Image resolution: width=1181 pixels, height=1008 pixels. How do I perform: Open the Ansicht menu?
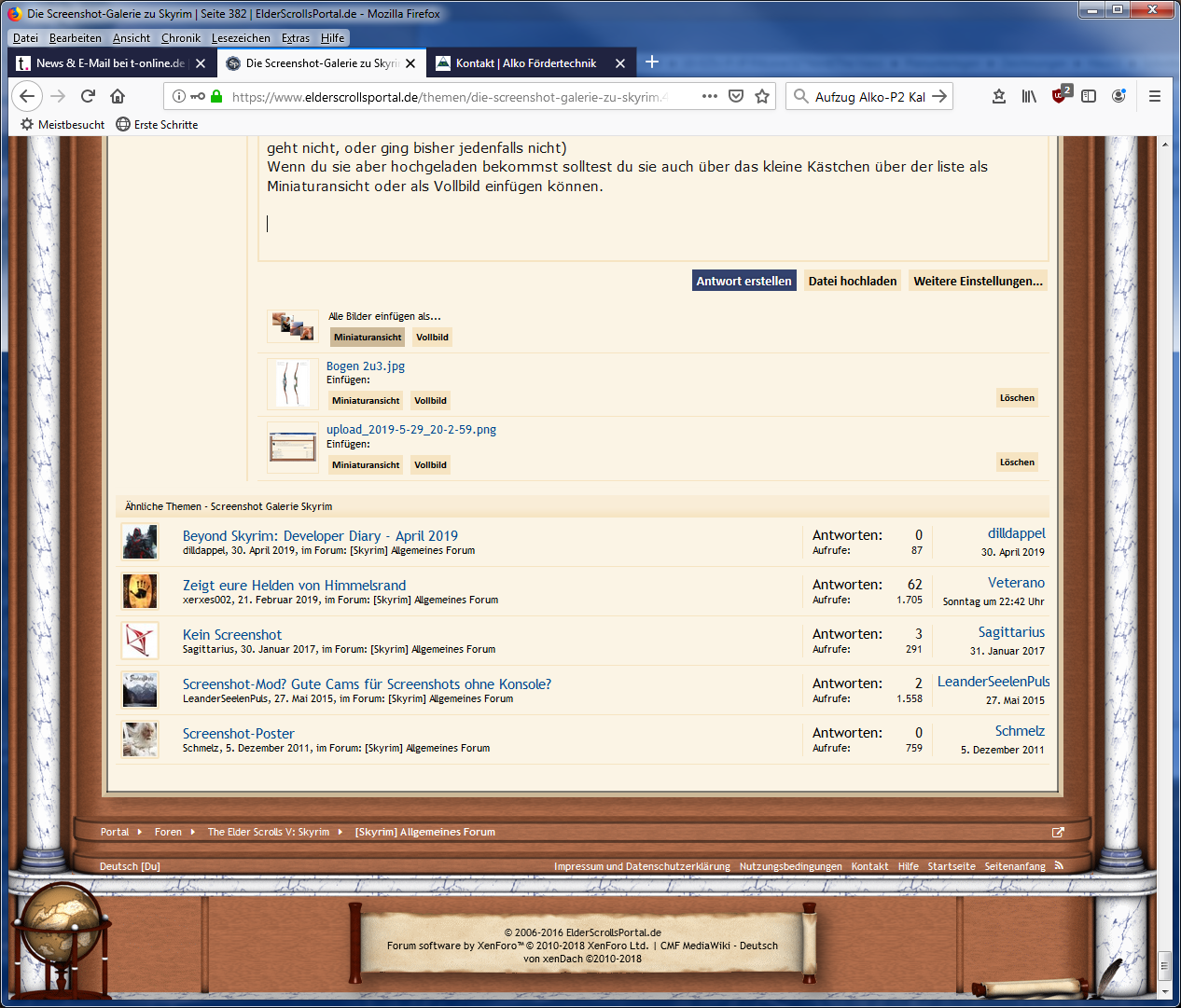coord(132,38)
